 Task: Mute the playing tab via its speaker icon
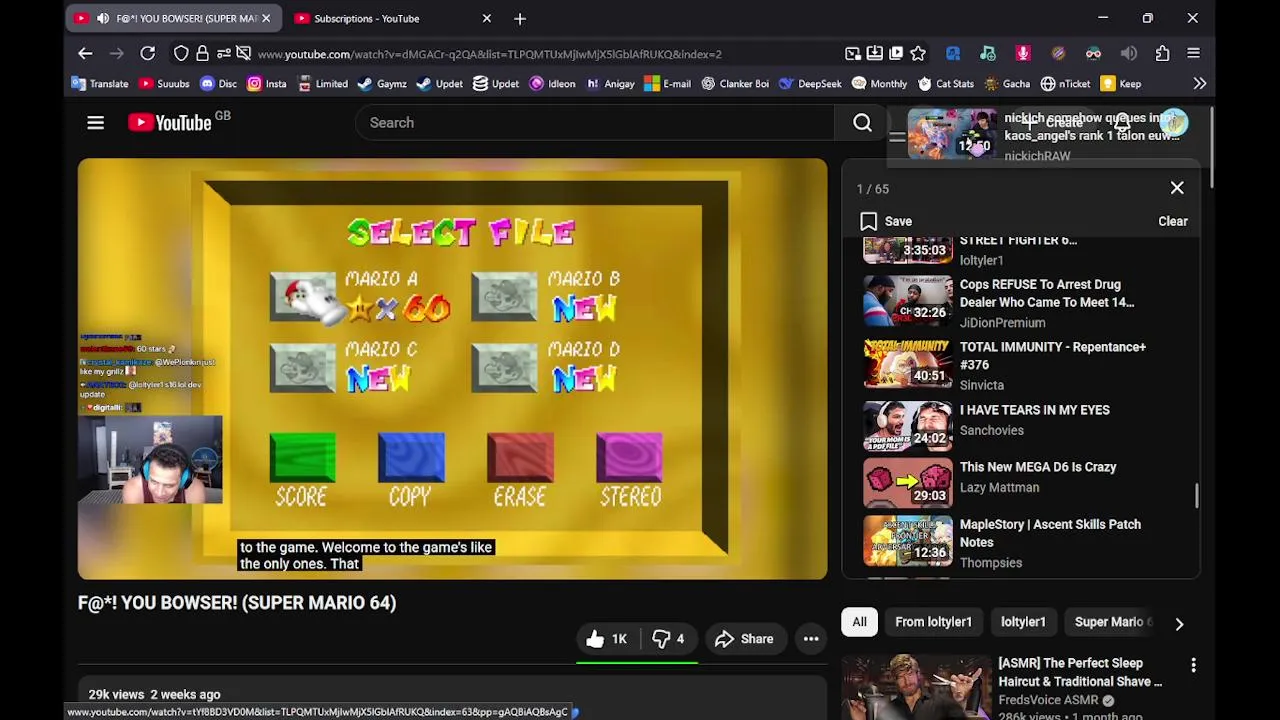point(103,18)
